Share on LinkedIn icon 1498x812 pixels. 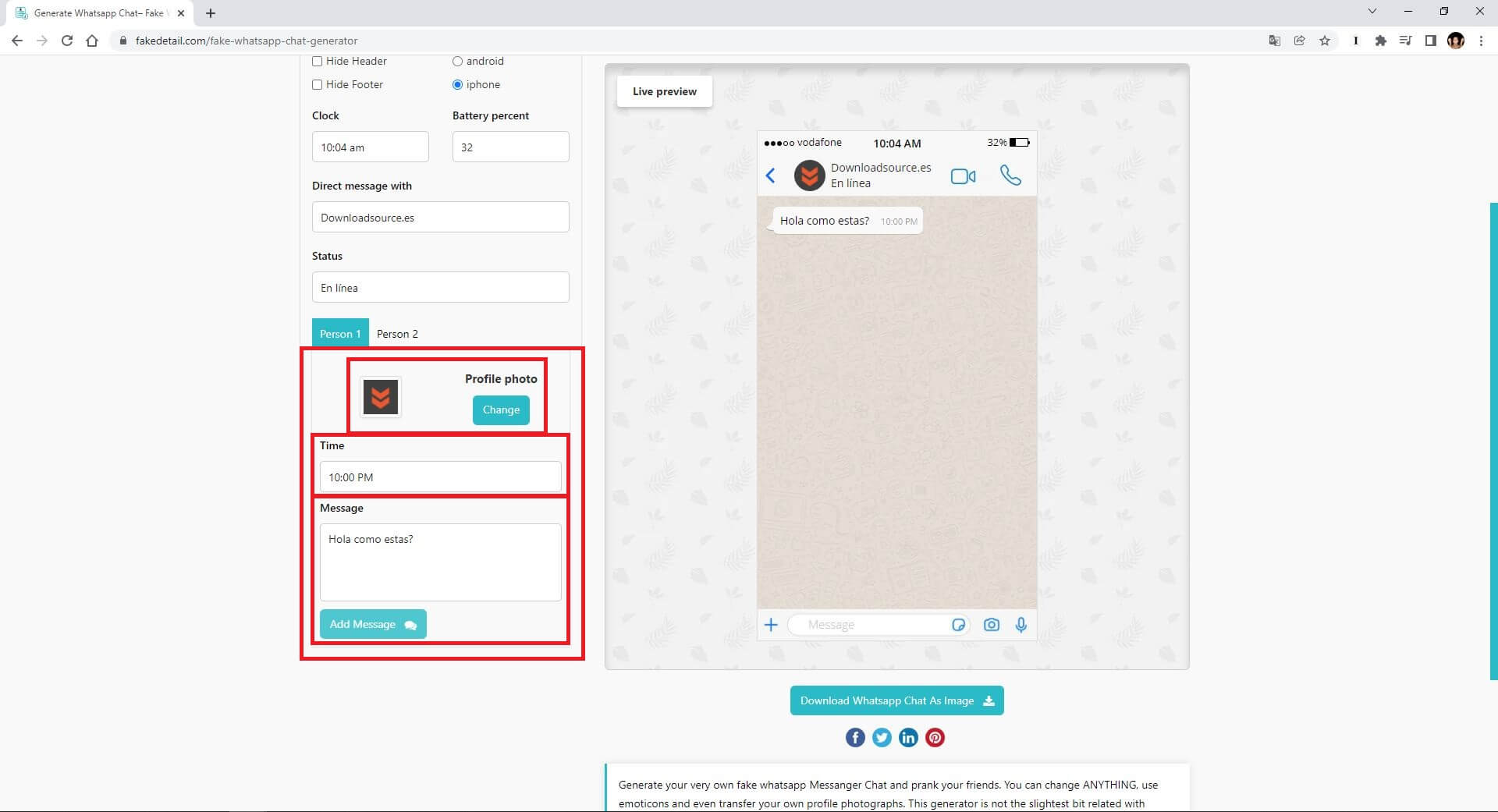click(908, 737)
